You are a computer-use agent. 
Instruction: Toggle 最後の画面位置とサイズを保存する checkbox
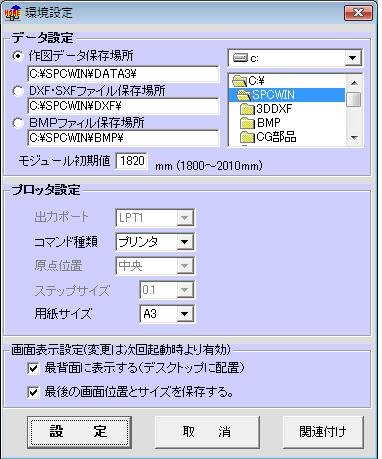(x=33, y=392)
